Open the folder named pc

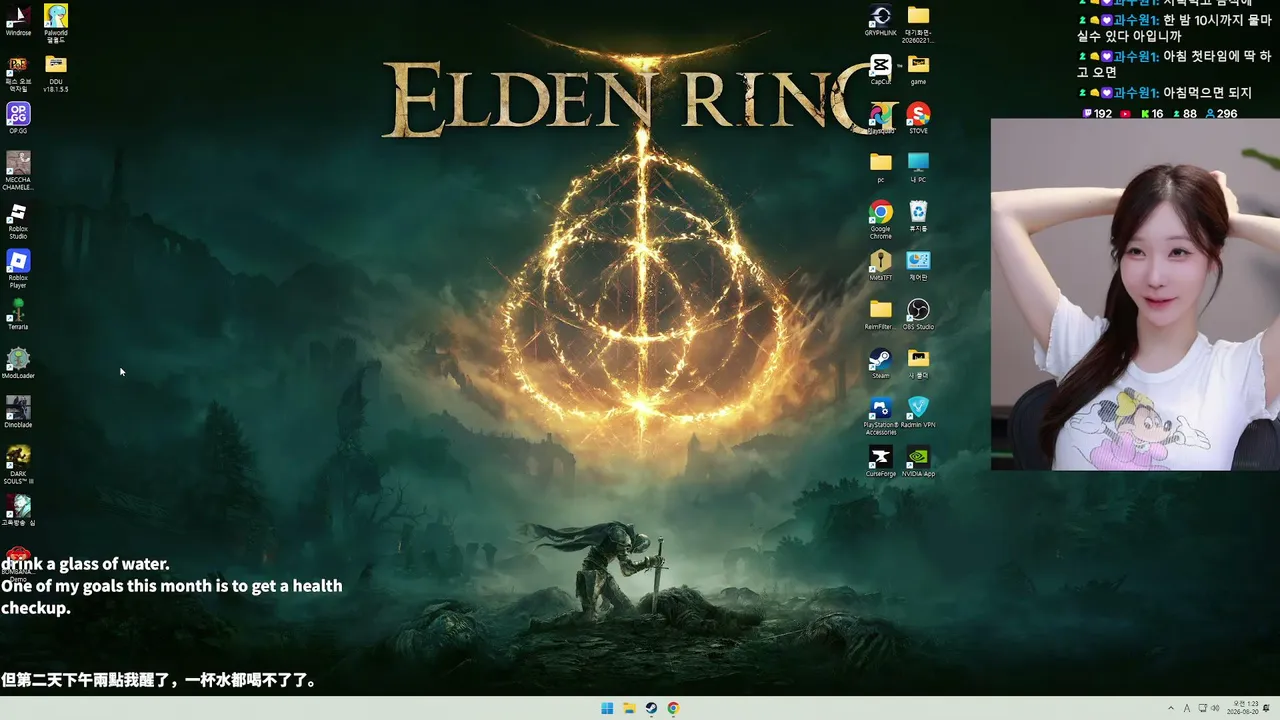[x=881, y=167]
